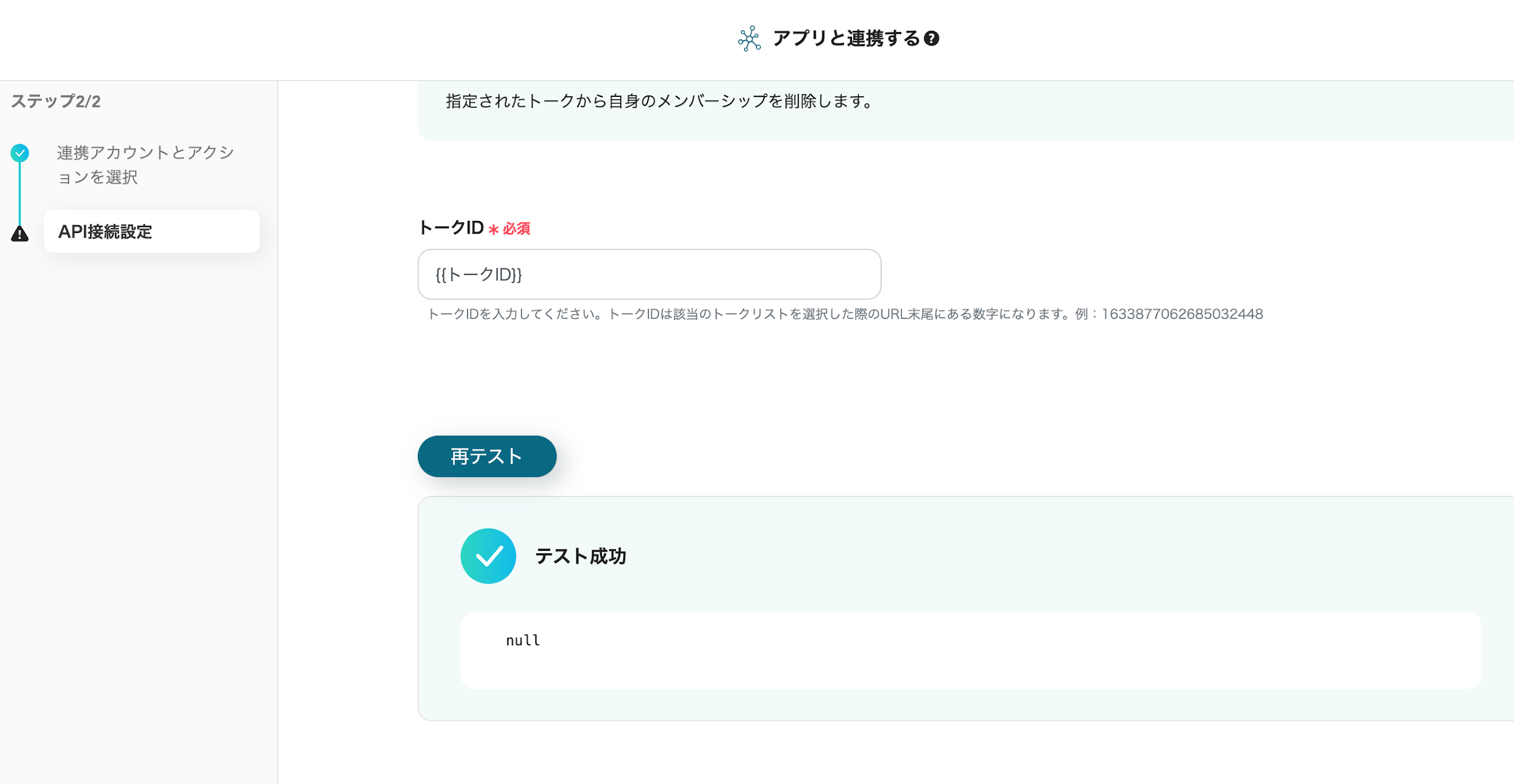Image resolution: width=1514 pixels, height=784 pixels.
Task: Click the app integration network icon in header
Action: [749, 39]
